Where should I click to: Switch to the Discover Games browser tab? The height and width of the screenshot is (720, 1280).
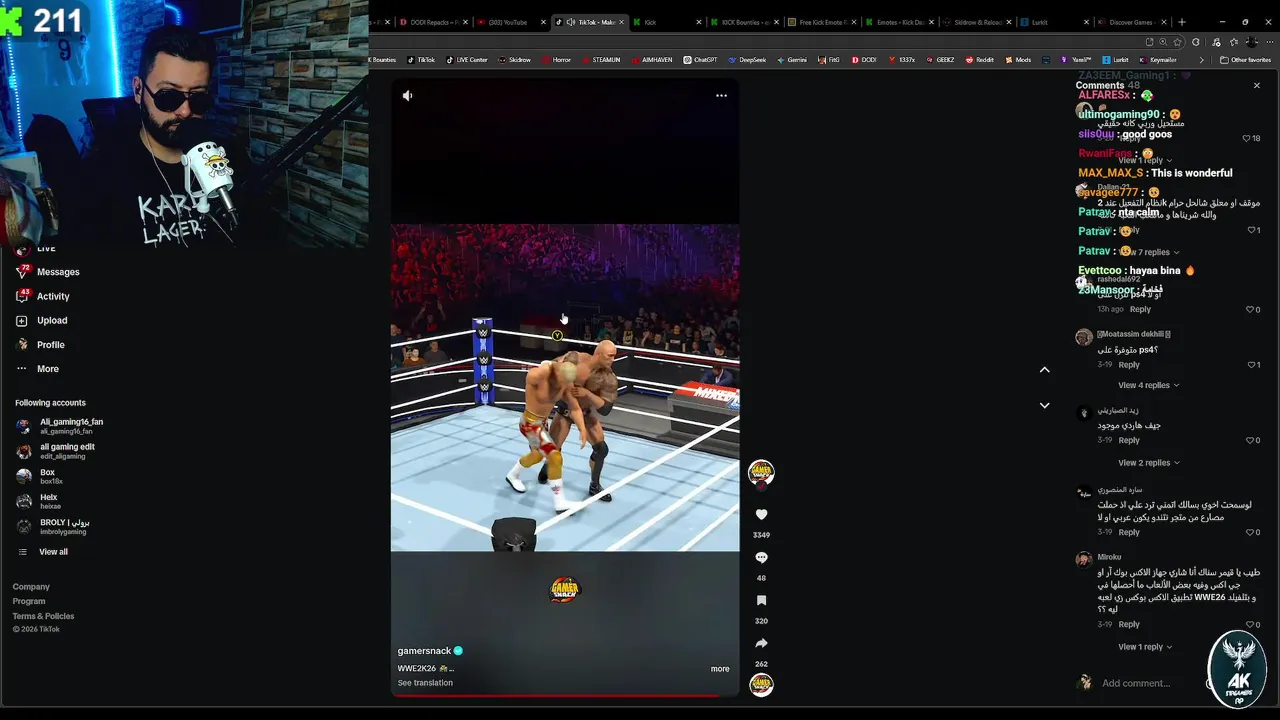click(1131, 22)
